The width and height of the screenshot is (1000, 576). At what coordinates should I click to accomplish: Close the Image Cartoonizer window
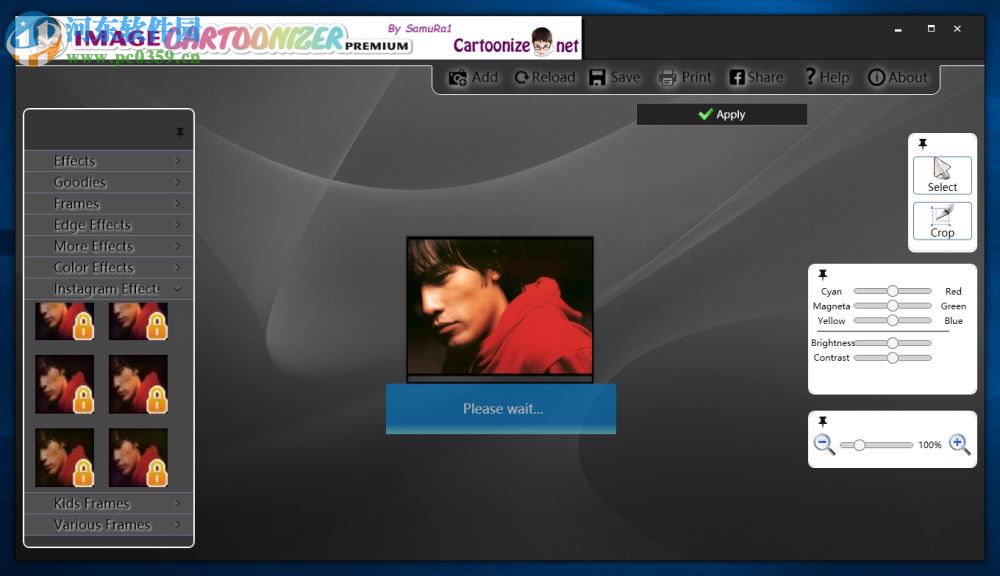[x=957, y=29]
